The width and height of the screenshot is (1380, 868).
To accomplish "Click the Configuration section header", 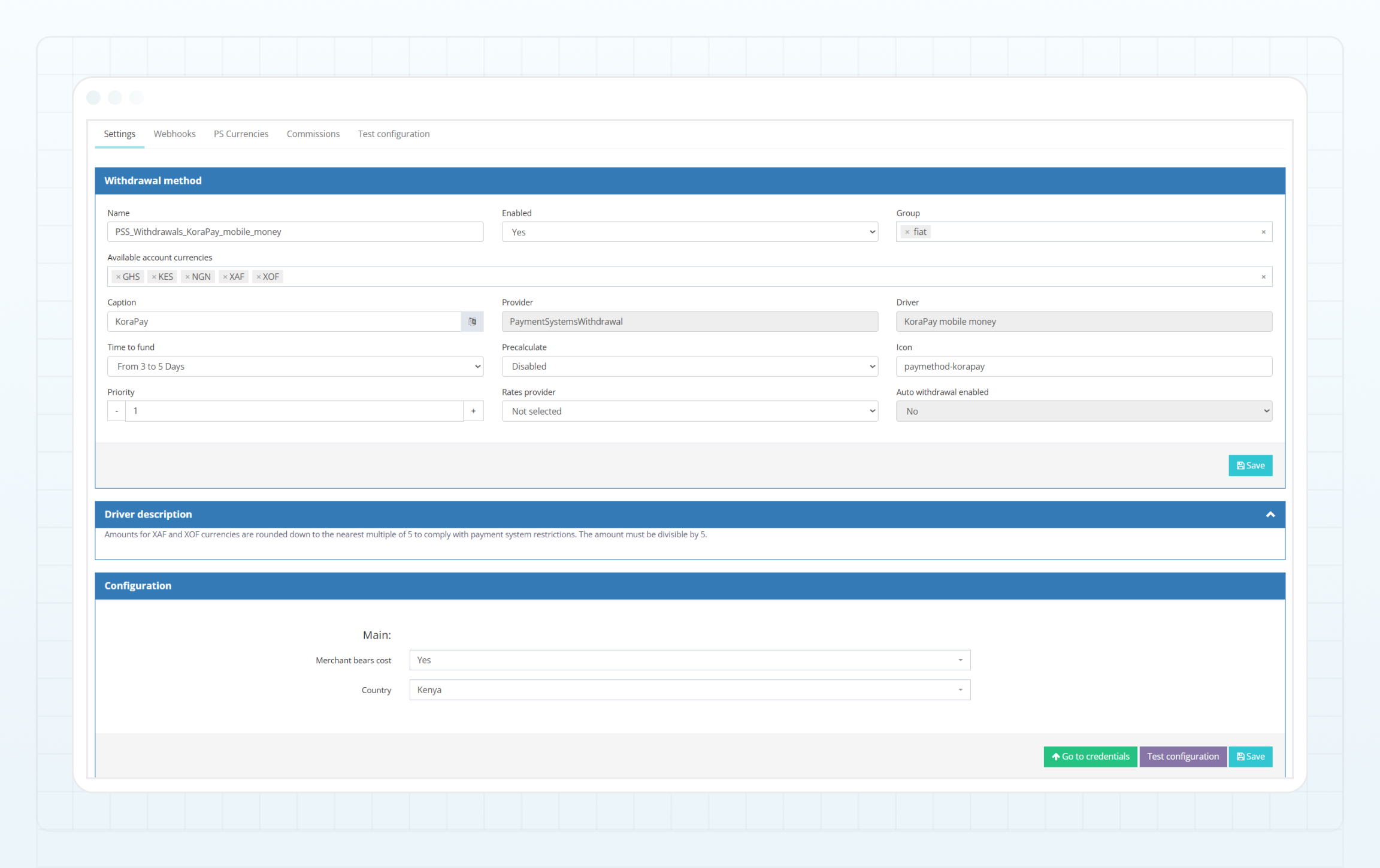I will (x=689, y=586).
